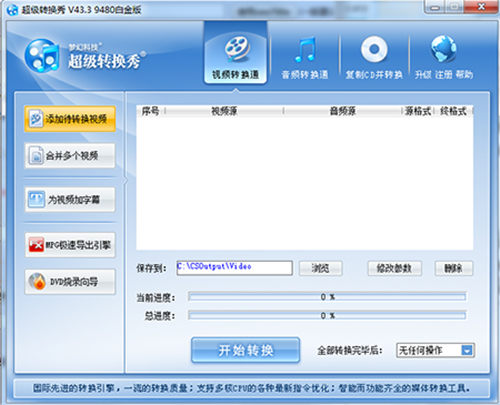Click the status bar description text
The width and height of the screenshot is (500, 405).
click(x=251, y=388)
